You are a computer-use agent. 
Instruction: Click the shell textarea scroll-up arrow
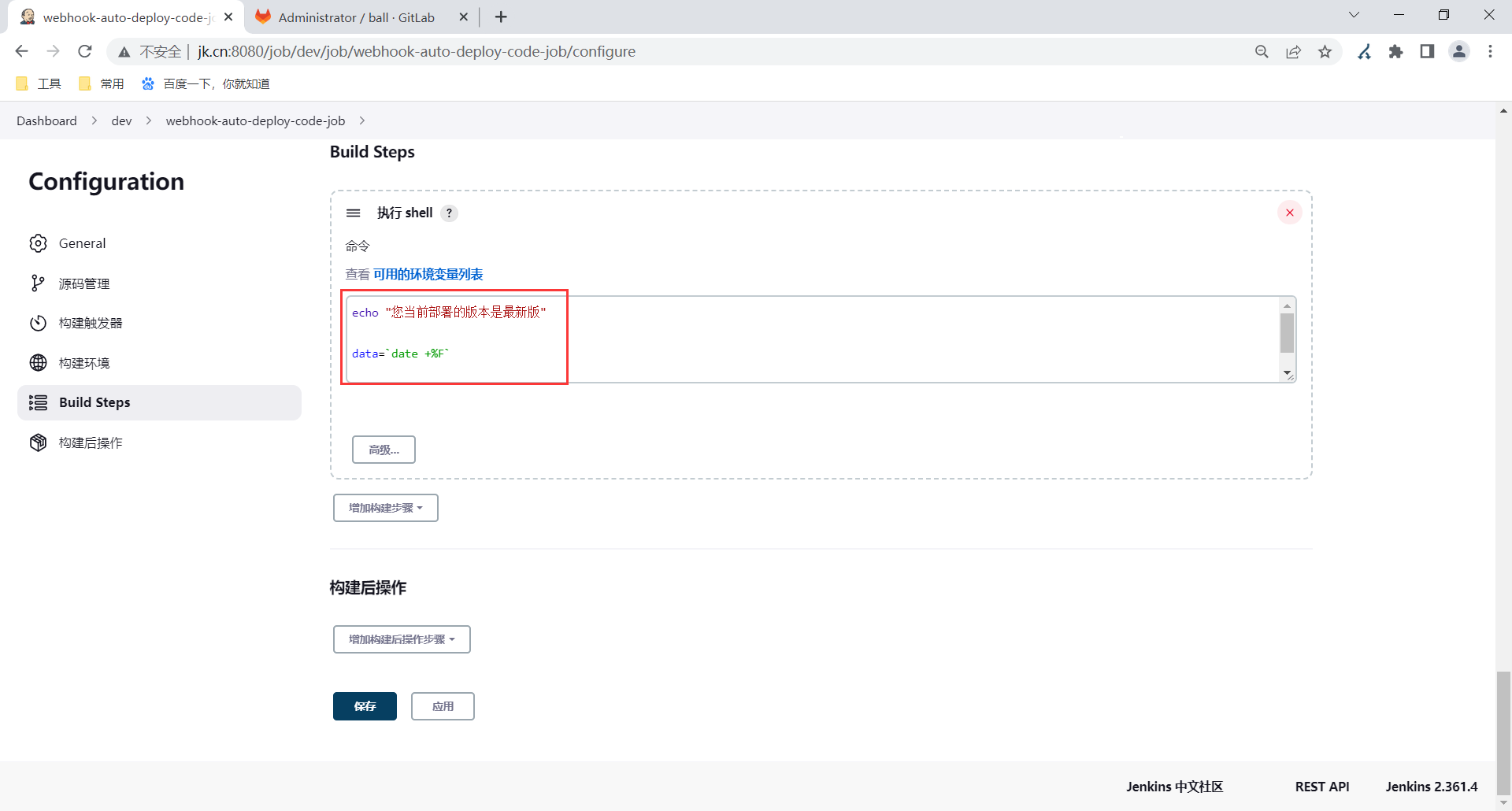pos(1287,306)
